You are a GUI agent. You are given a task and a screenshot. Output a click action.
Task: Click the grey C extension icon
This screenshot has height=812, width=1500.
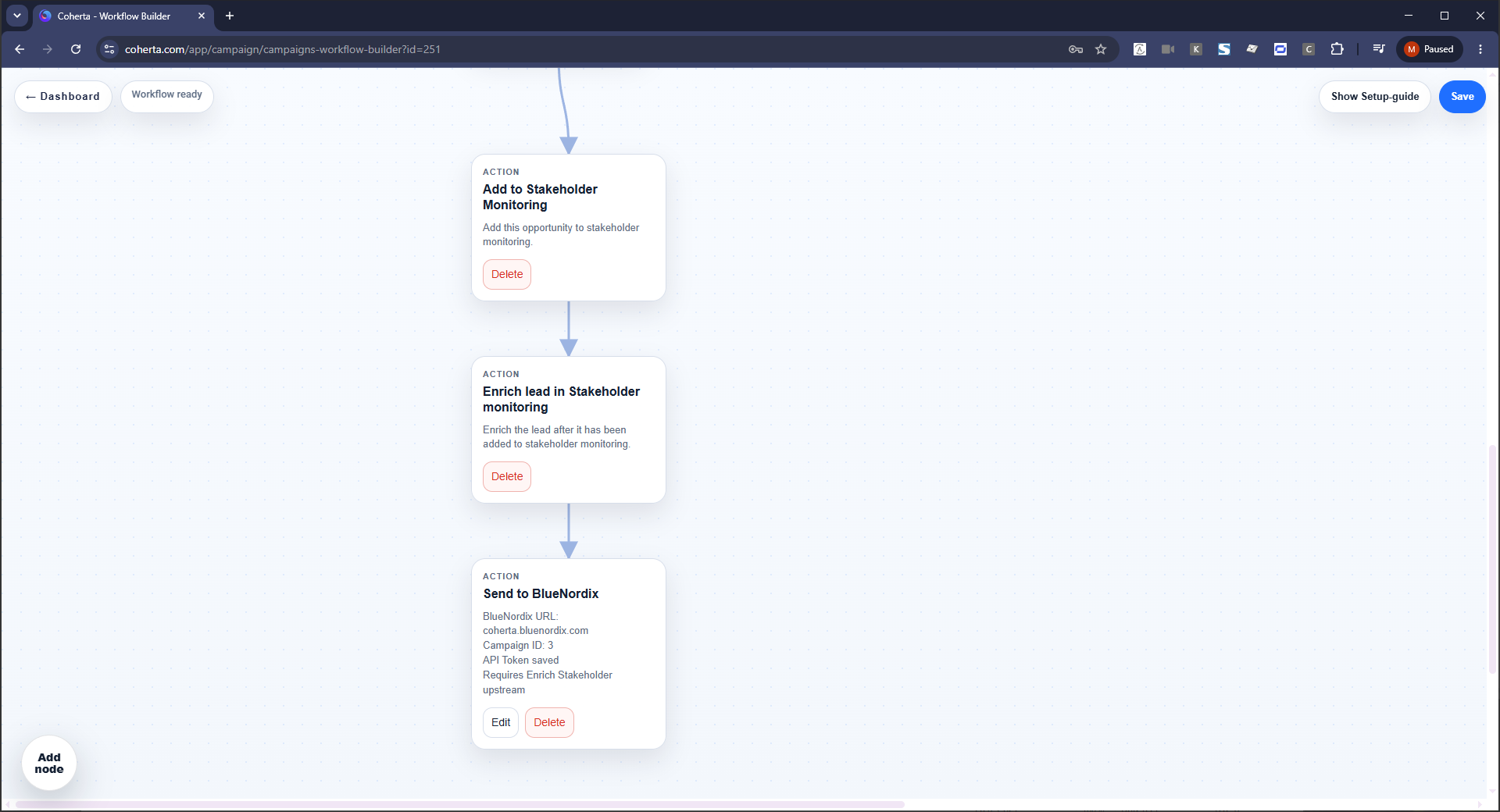pos(1309,49)
